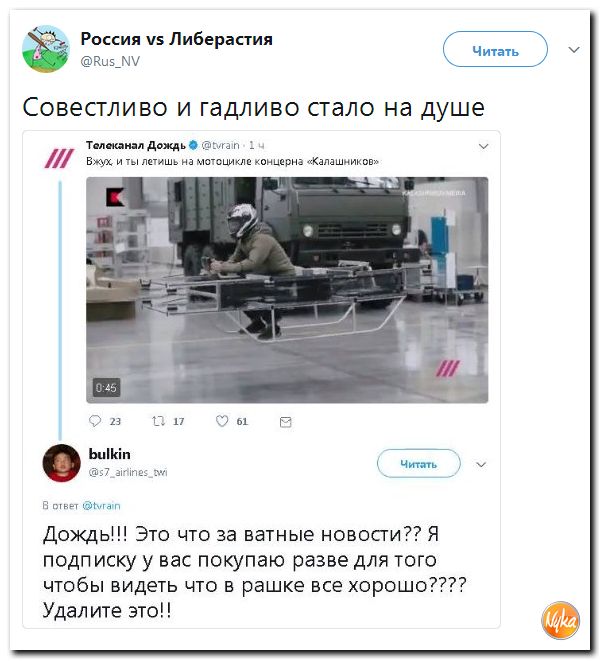Viewport: 601px width, 661px height.
Task: Open the chevron menu next to bulkin's Читать button
Action: [x=481, y=464]
